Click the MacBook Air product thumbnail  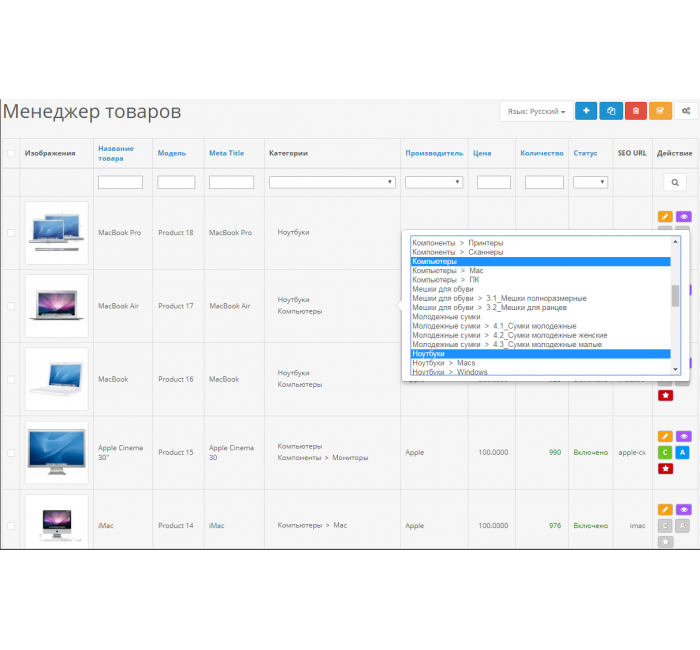coord(57,306)
